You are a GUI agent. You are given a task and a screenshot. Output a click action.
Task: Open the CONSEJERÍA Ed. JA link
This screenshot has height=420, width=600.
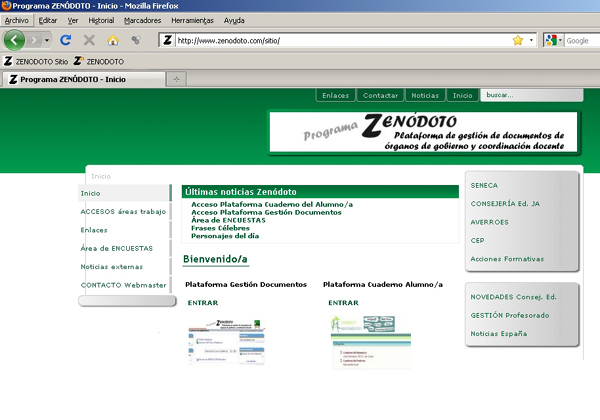(x=505, y=203)
